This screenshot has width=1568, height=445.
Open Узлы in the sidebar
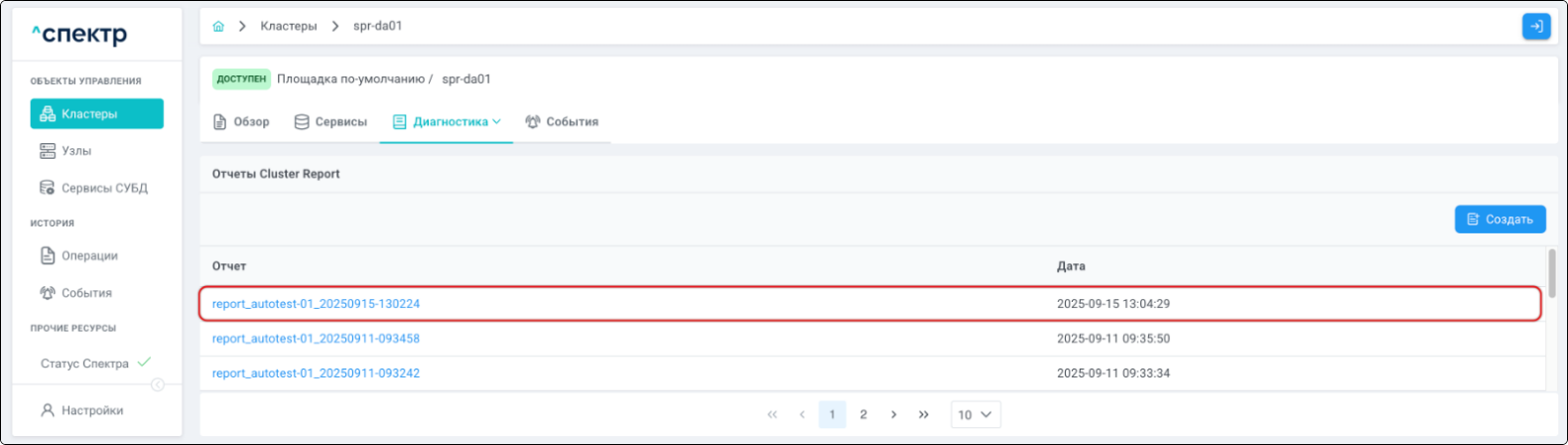click(75, 151)
